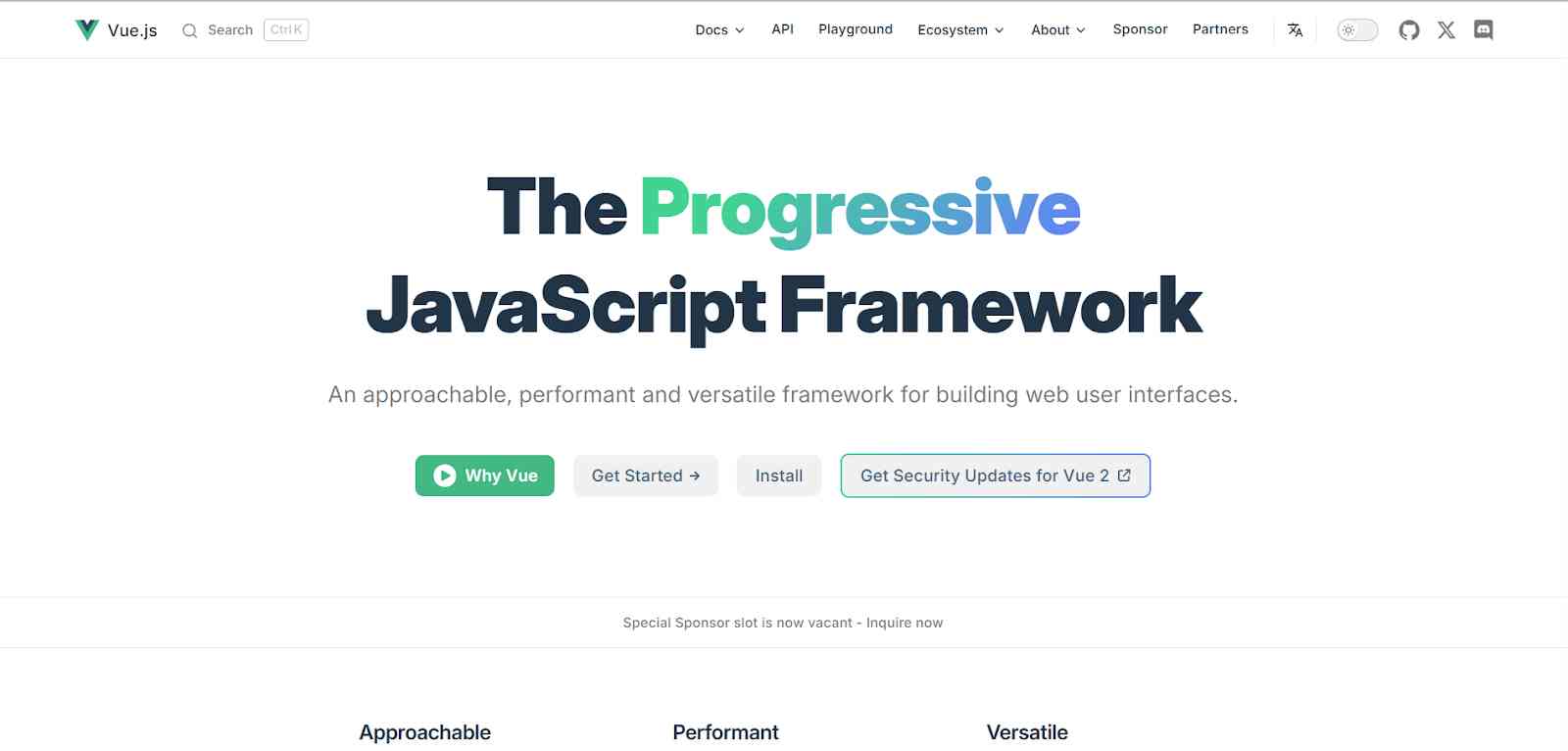Click the Get Started button
Screen dimensions: 1568x751
(646, 476)
